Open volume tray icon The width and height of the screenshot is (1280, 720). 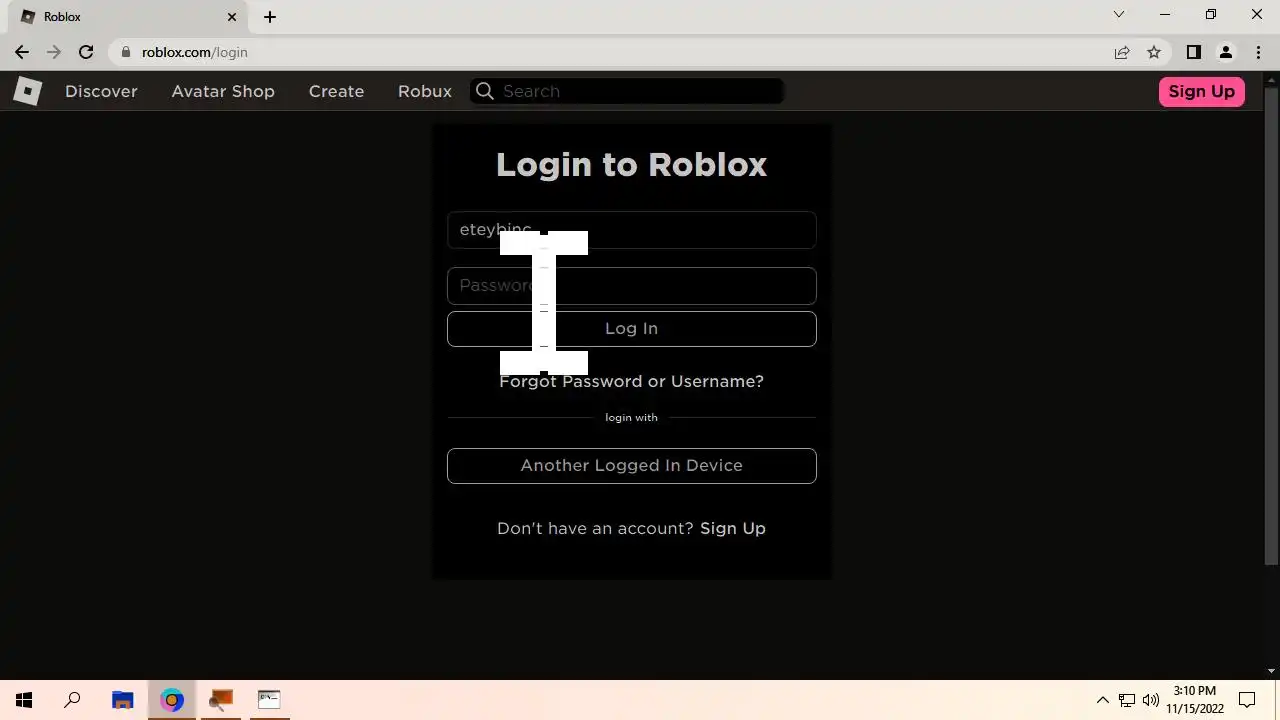click(1151, 700)
